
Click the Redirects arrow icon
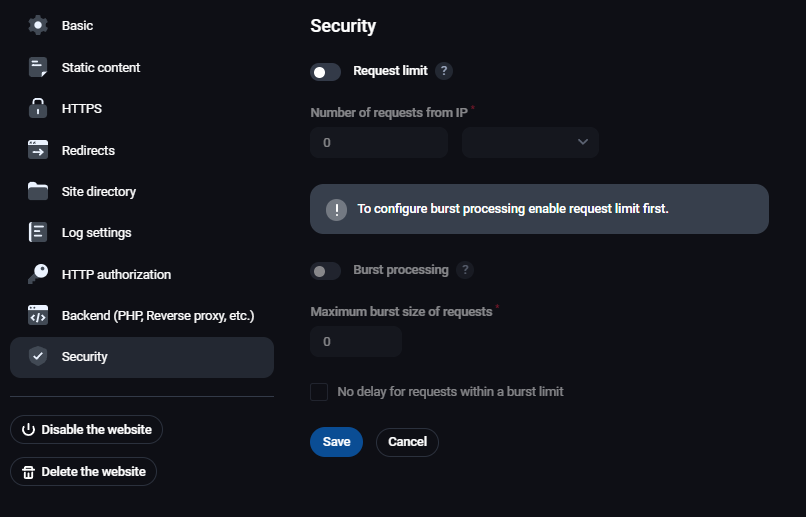click(38, 150)
